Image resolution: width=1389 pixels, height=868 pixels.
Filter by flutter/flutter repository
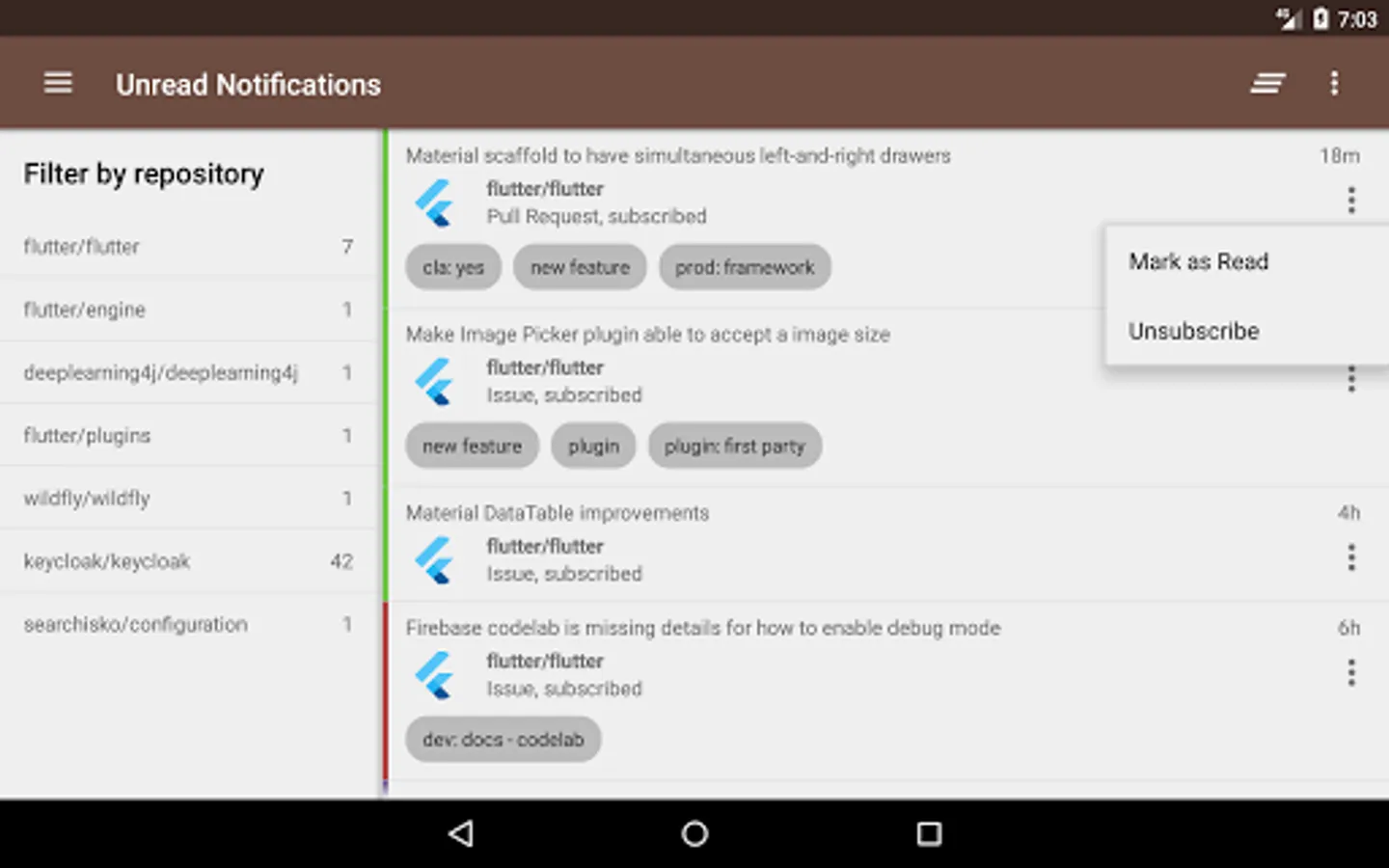(x=189, y=247)
